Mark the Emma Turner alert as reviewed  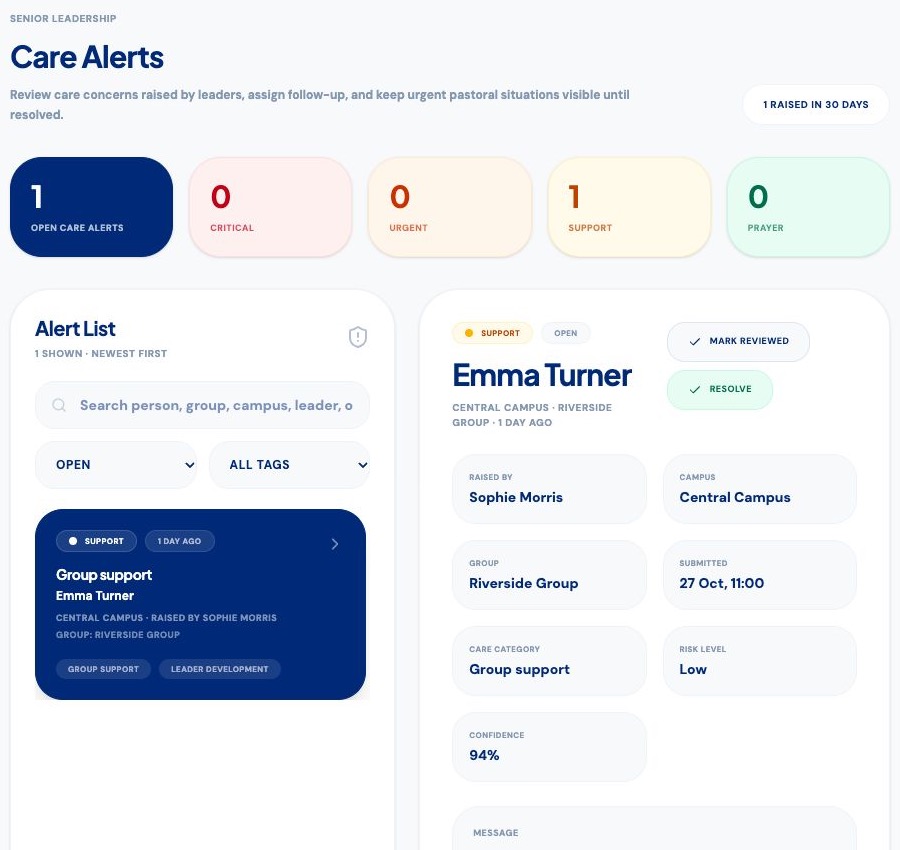pos(738,341)
